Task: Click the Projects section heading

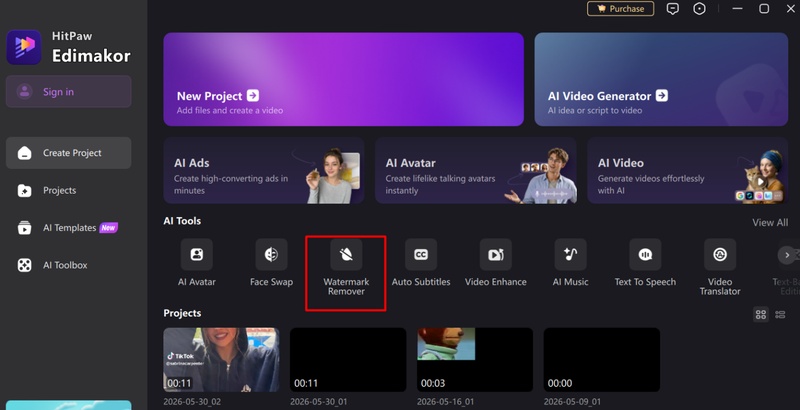Action: pos(182,313)
